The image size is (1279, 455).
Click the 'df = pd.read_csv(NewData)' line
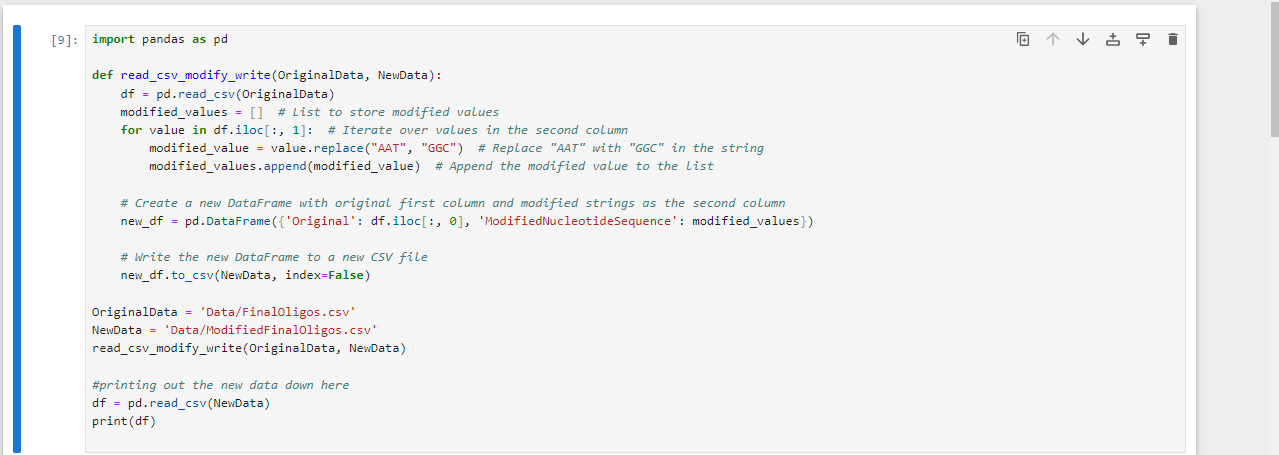[181, 403]
